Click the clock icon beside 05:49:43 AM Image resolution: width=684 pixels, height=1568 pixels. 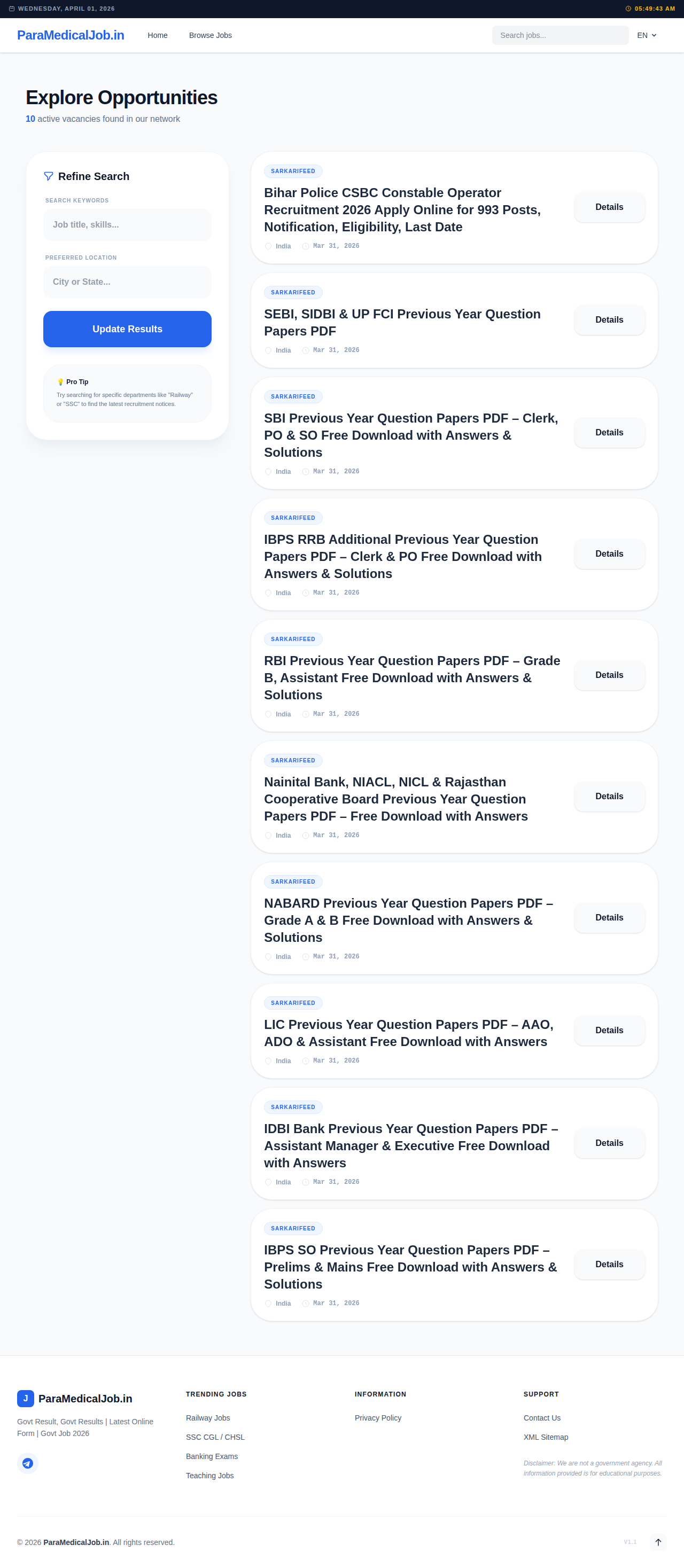628,9
